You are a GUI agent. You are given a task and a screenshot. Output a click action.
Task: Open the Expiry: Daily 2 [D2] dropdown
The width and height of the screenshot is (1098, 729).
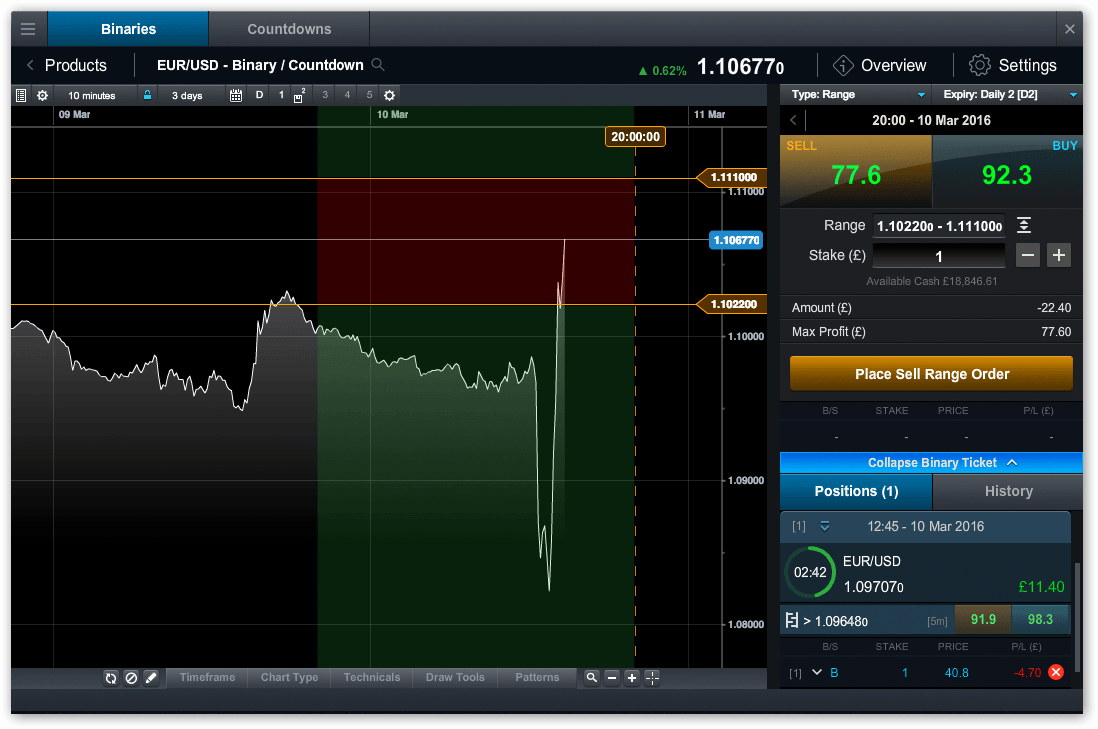point(1008,95)
